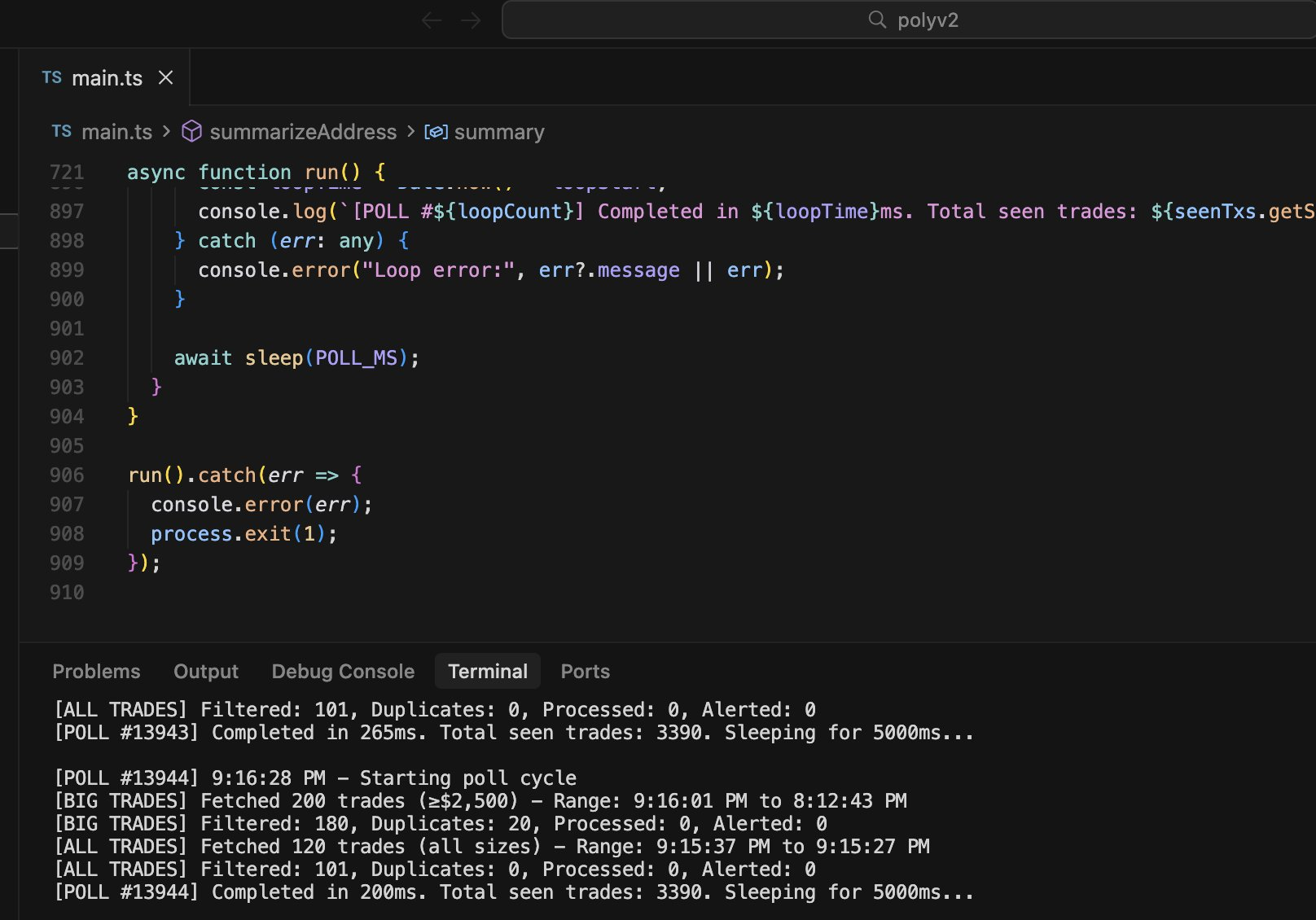This screenshot has width=1316, height=920.
Task: Open the main.ts breadcrumb dropdown
Action: click(x=116, y=132)
